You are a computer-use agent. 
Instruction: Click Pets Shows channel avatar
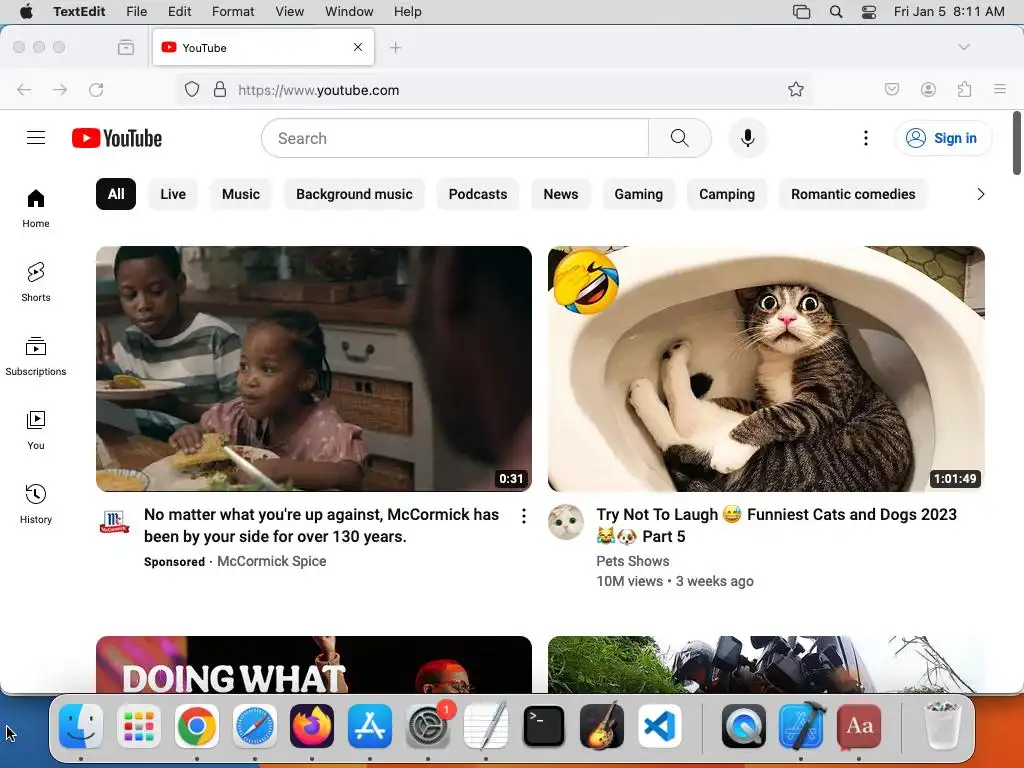pos(566,522)
